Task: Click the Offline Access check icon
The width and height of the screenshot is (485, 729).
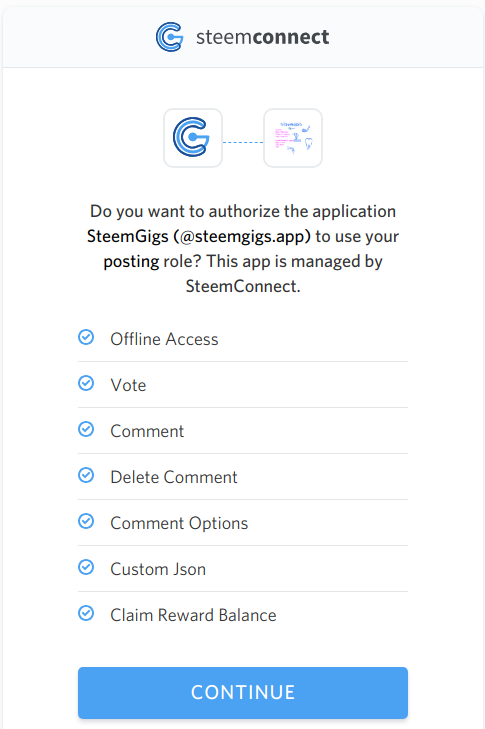Action: (86, 337)
